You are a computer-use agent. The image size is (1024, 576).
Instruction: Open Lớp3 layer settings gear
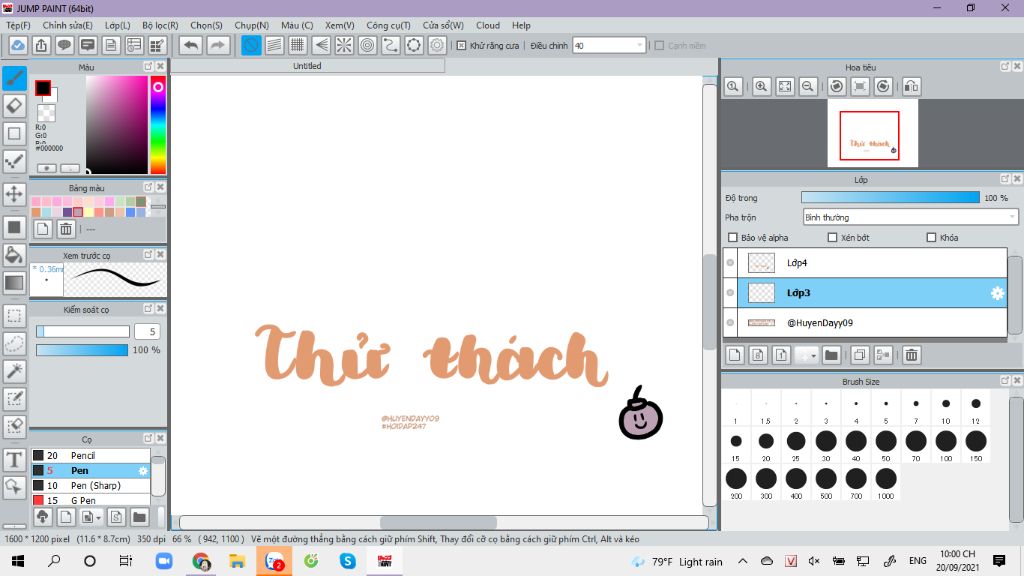997,293
